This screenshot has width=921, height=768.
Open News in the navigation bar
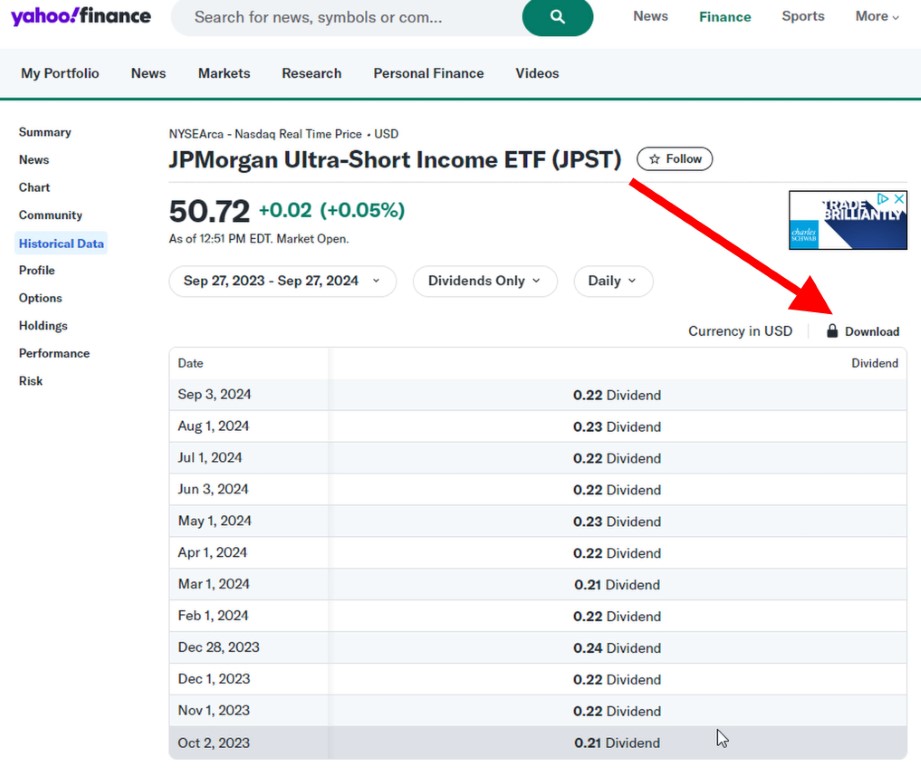point(148,73)
